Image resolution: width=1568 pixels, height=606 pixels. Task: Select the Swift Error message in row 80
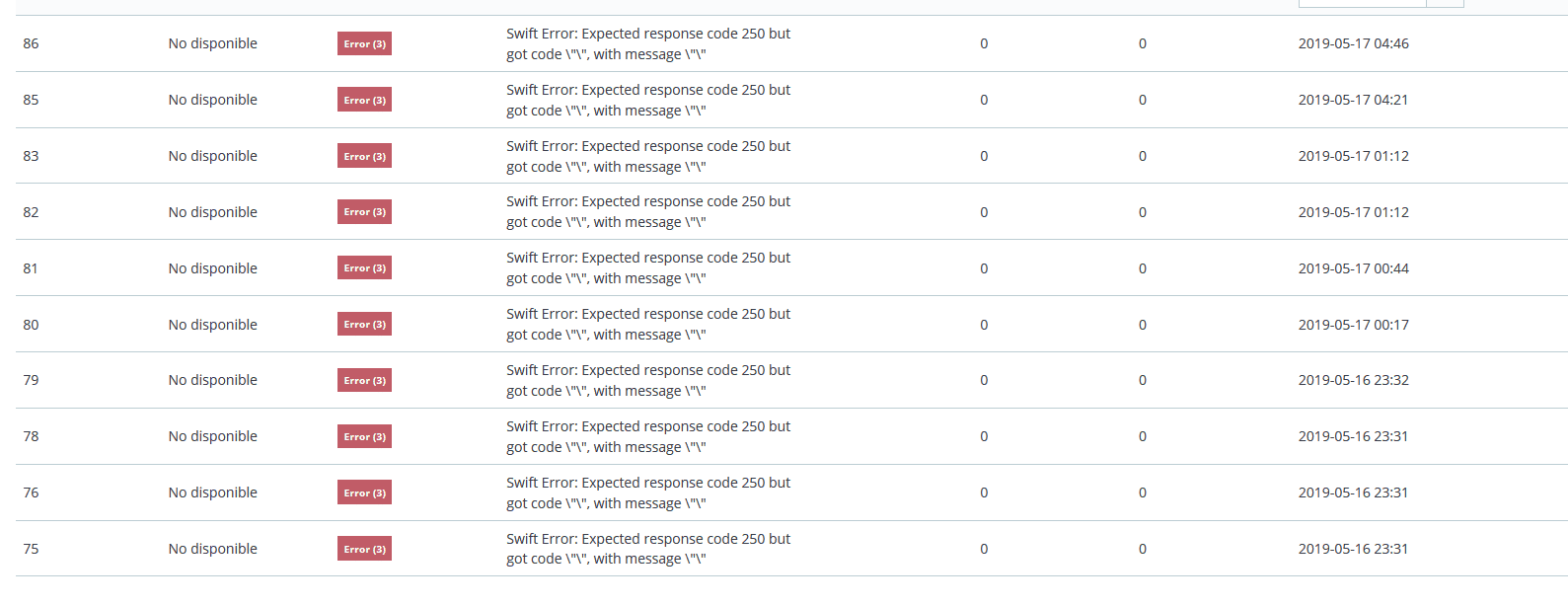(x=648, y=325)
